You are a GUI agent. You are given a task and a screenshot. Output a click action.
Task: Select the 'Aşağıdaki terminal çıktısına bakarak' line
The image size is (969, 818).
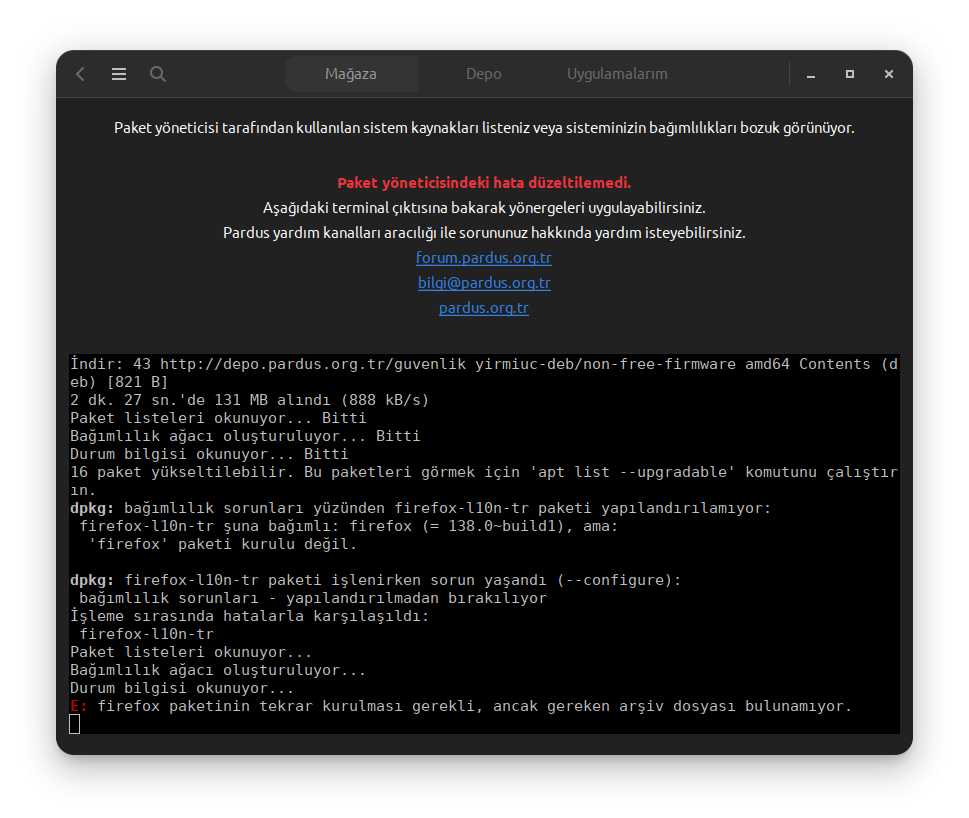point(484,208)
